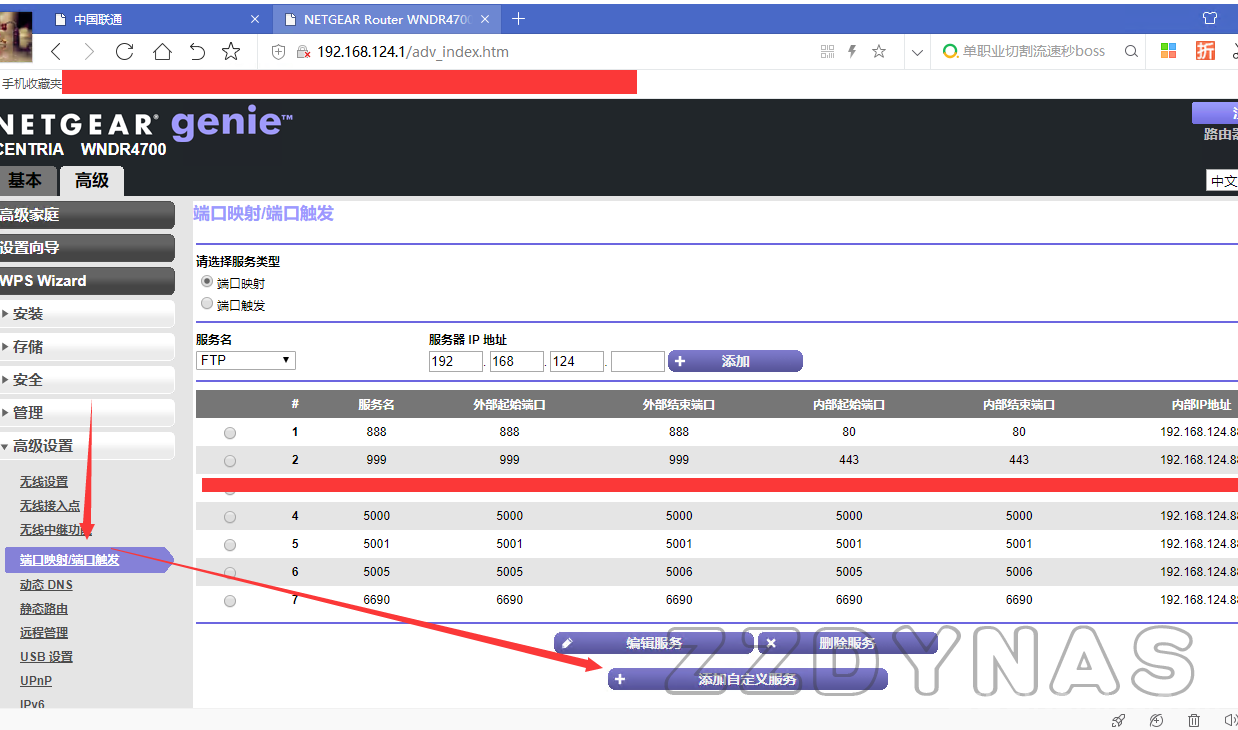The width and height of the screenshot is (1238, 730).
Task: Open the 无线设置 link
Action: 44,482
